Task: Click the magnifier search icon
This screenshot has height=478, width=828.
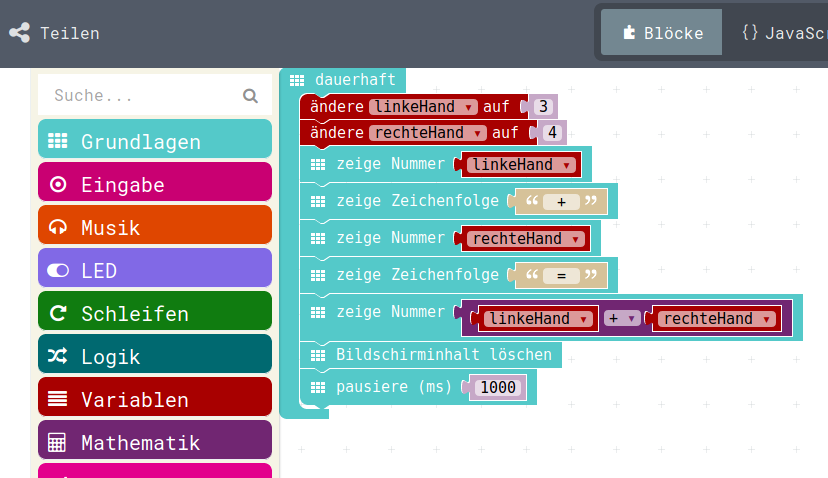Action: [x=250, y=96]
